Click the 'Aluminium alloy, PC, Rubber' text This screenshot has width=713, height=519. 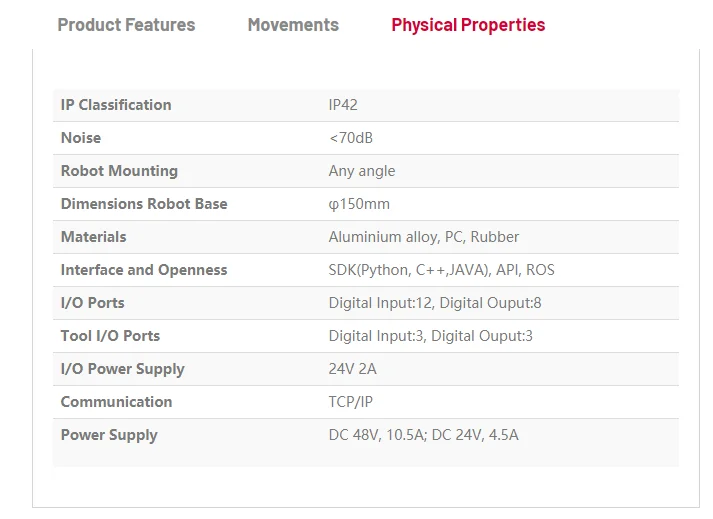point(424,237)
